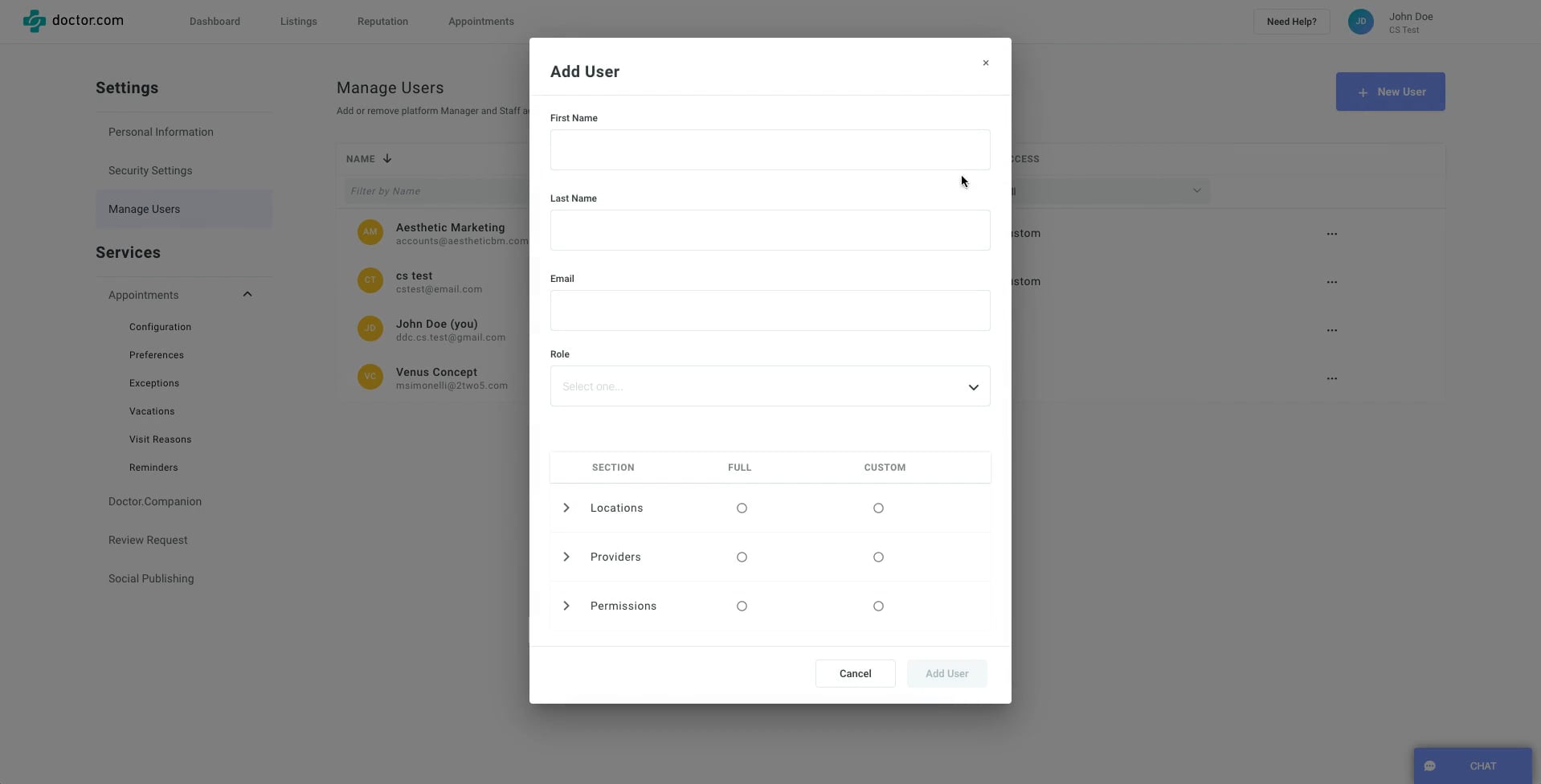Open Security Settings in sidebar
The image size is (1541, 784).
click(150, 170)
